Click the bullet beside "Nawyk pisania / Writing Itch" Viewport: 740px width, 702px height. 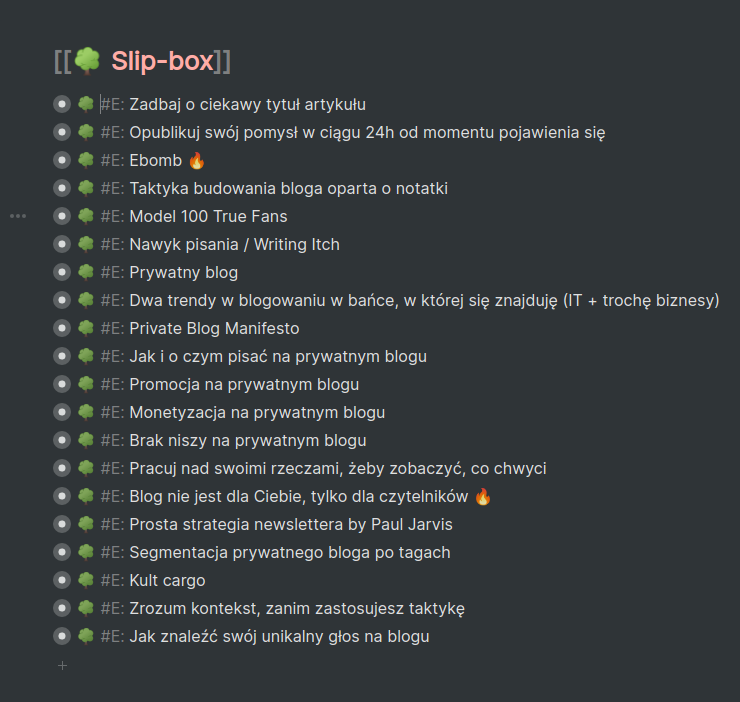(62, 244)
